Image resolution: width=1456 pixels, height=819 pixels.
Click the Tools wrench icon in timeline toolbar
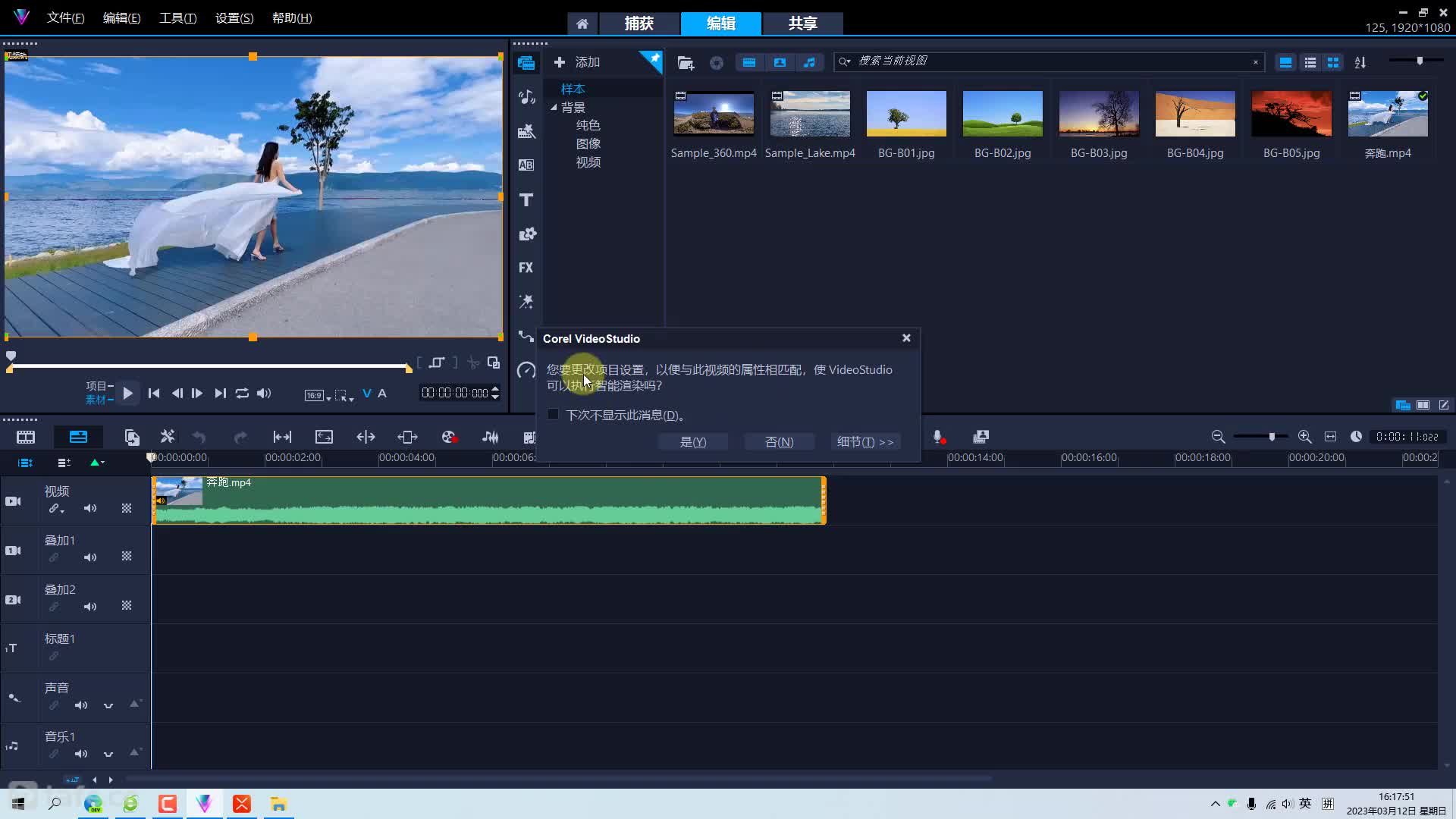[x=168, y=437]
